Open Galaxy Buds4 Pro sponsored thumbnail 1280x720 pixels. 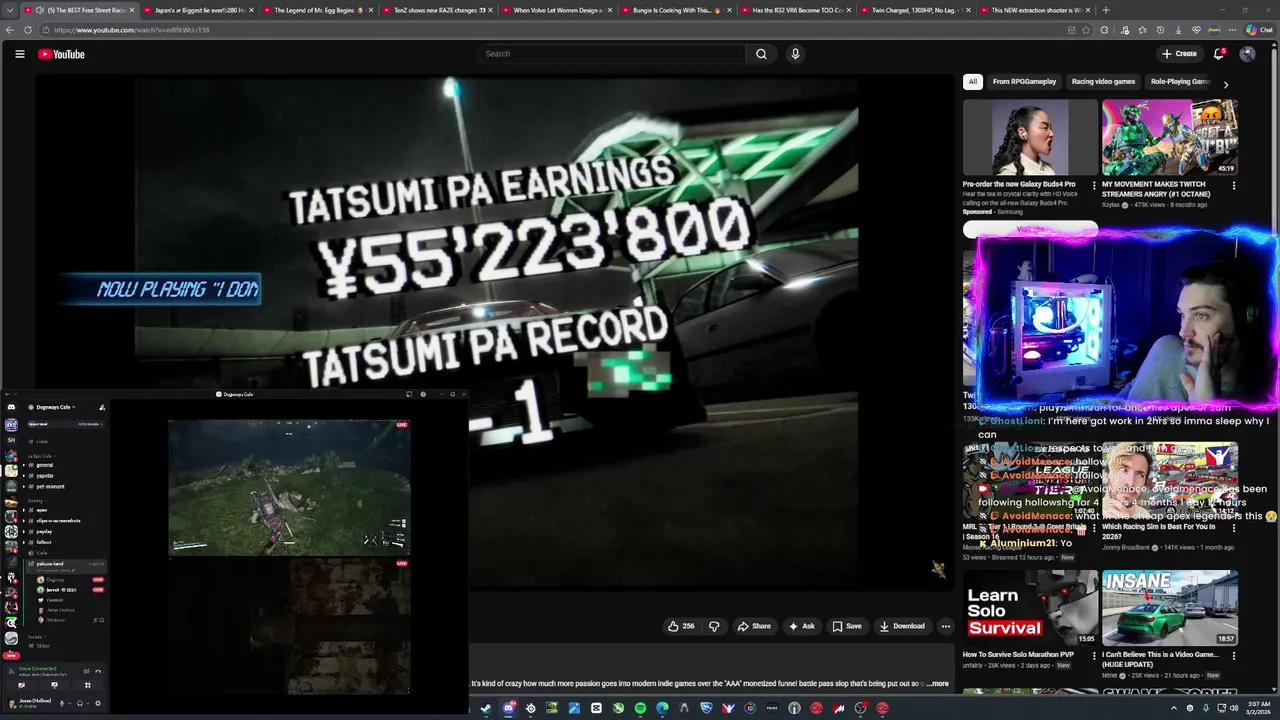(x=1030, y=137)
